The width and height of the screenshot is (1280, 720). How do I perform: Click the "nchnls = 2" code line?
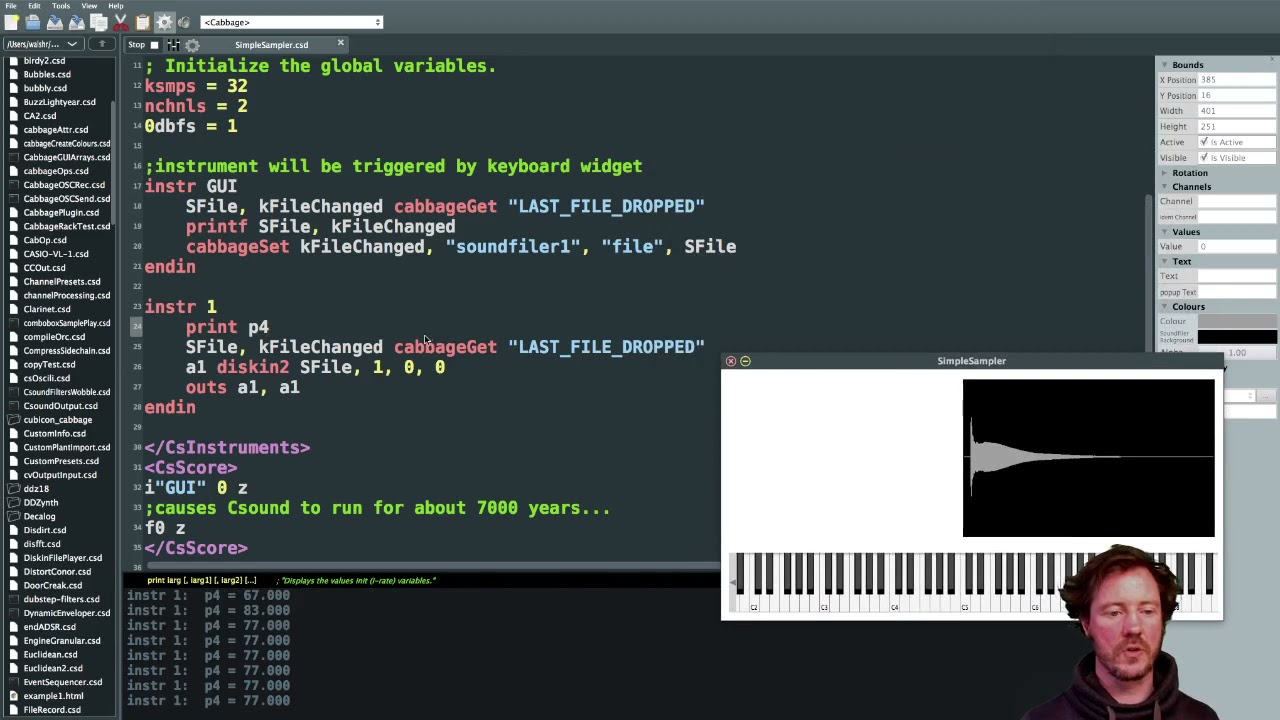coord(196,106)
